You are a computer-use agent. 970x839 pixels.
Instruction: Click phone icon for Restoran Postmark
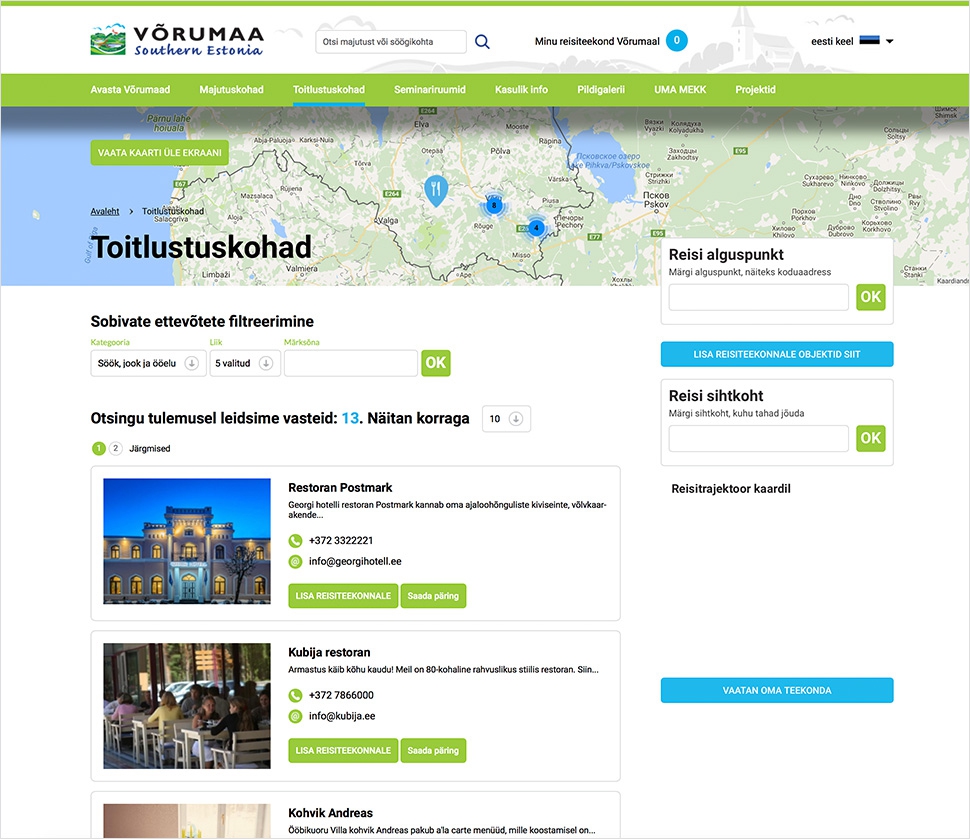point(295,541)
